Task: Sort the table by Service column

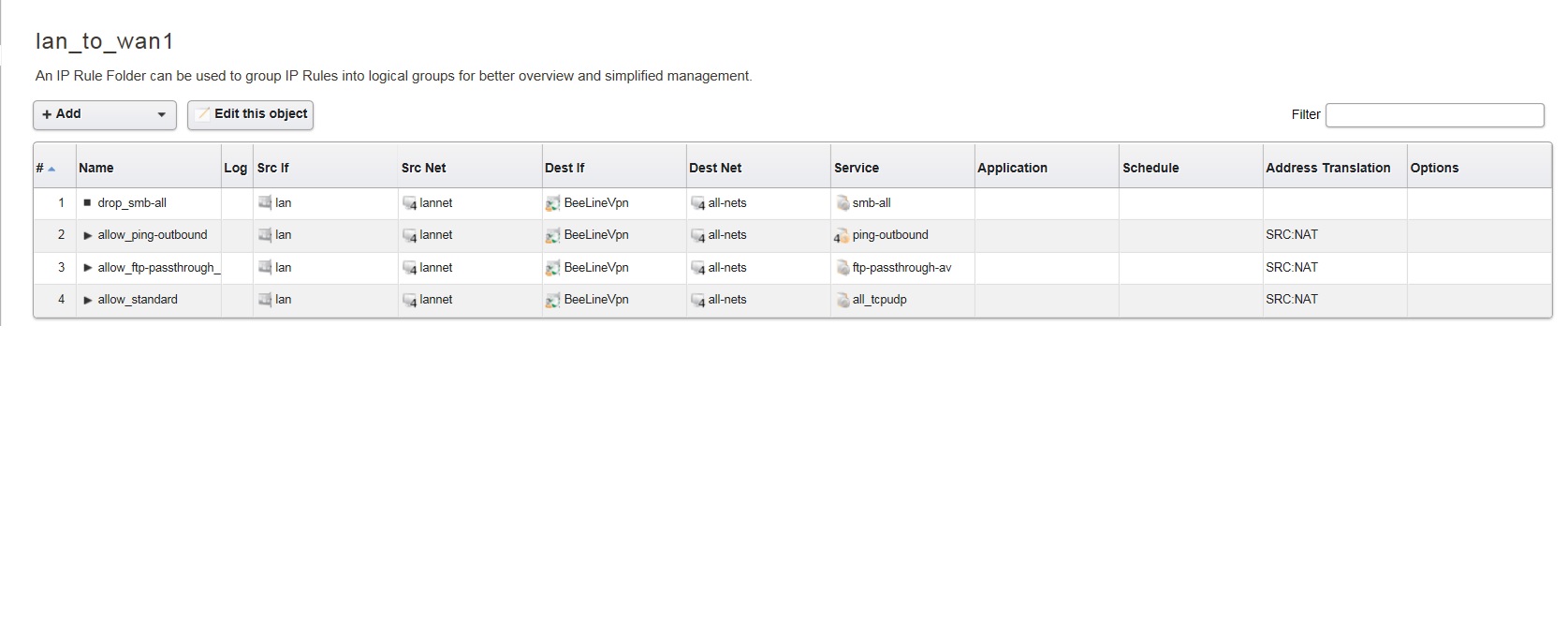Action: [857, 168]
